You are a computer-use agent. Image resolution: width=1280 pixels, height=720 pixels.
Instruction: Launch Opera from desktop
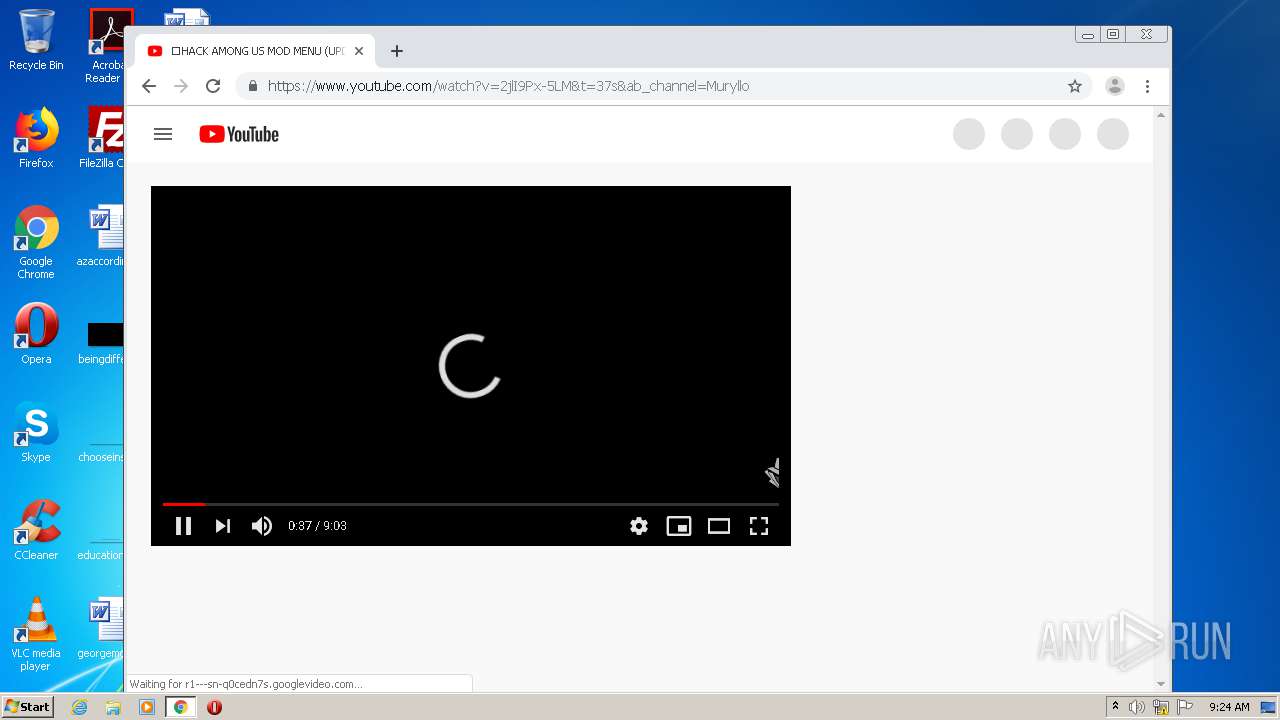tap(36, 334)
